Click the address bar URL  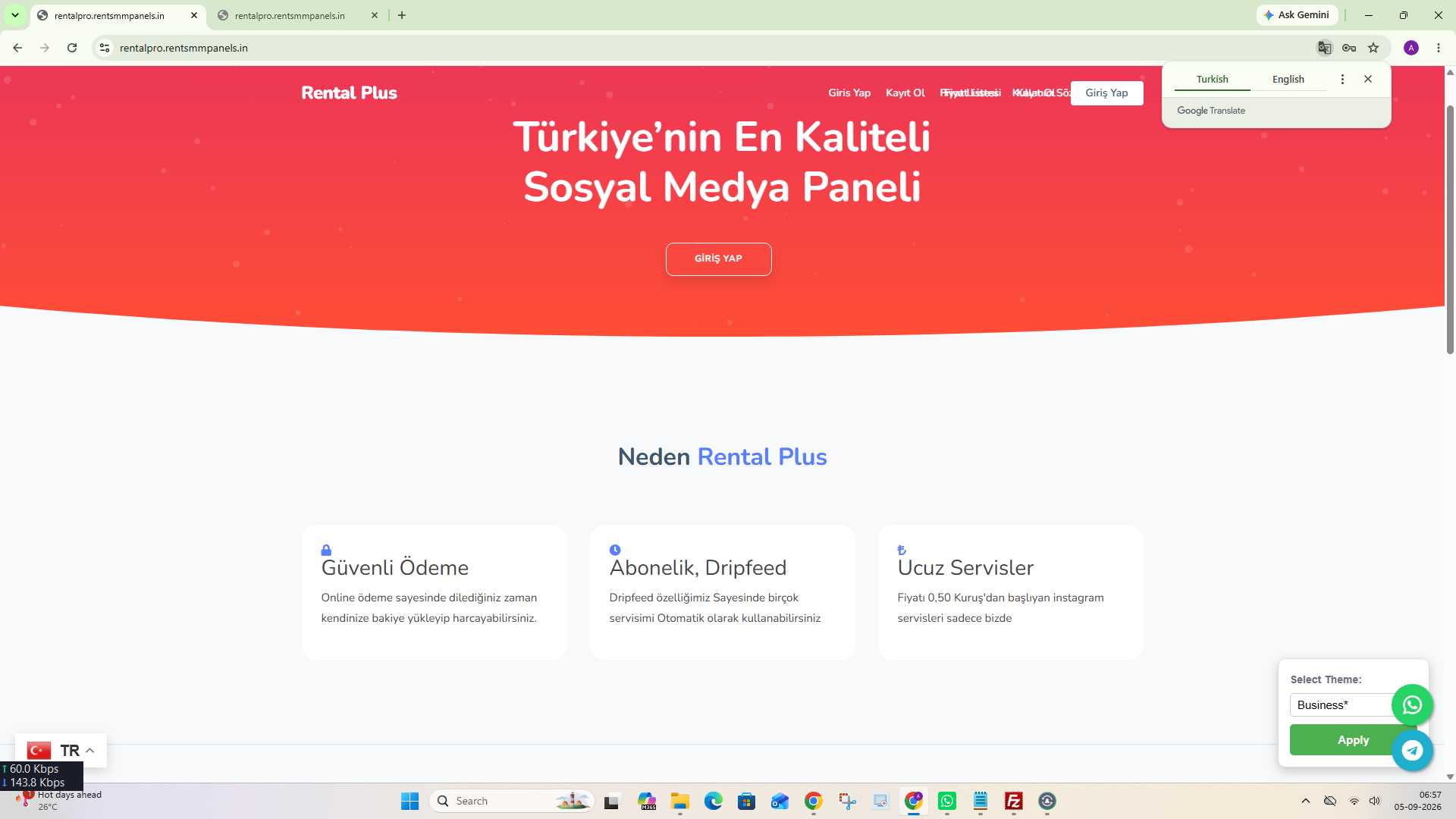tap(184, 48)
